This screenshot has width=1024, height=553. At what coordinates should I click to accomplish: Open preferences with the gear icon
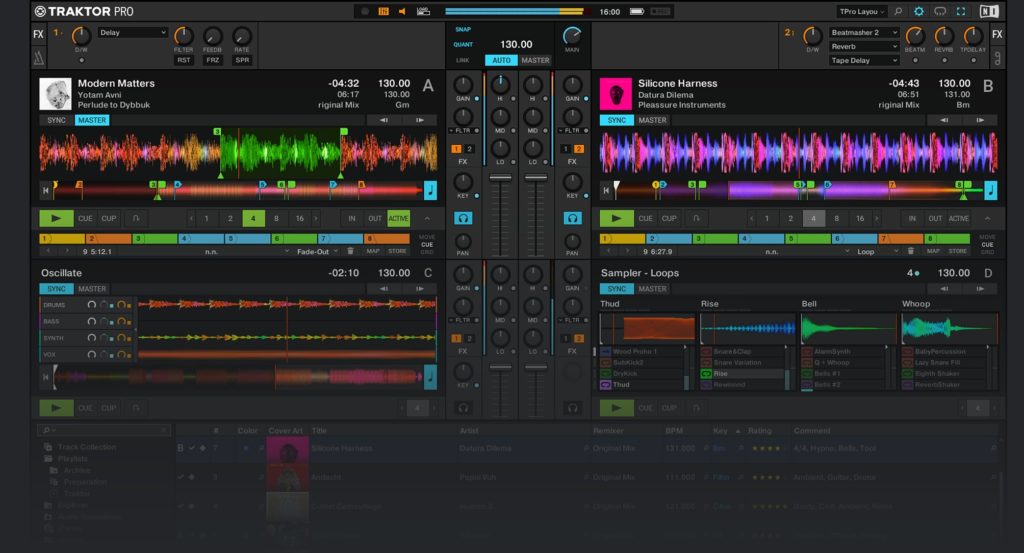pyautogui.click(x=919, y=11)
